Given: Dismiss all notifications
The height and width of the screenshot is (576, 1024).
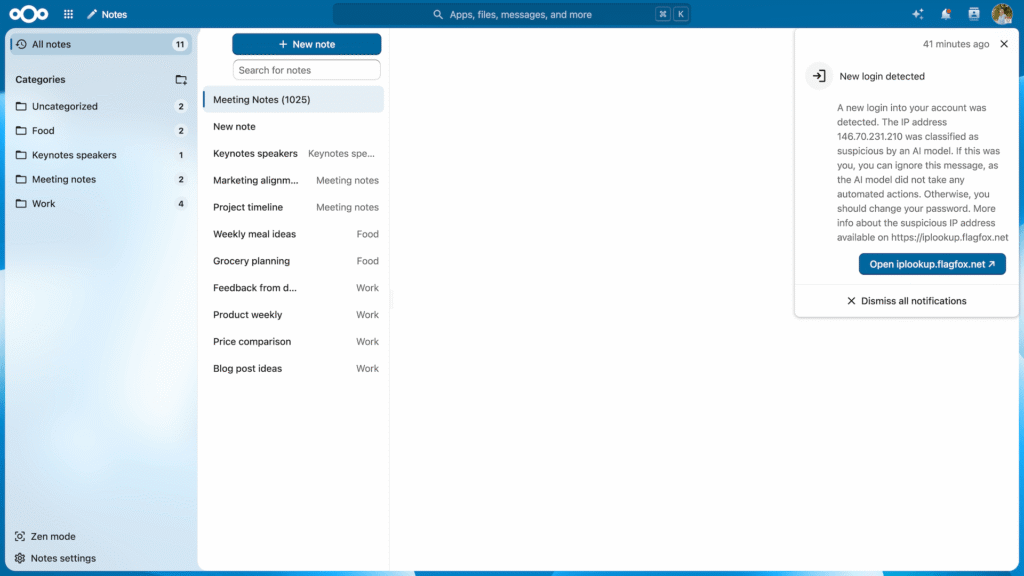Looking at the screenshot, I should (x=906, y=301).
